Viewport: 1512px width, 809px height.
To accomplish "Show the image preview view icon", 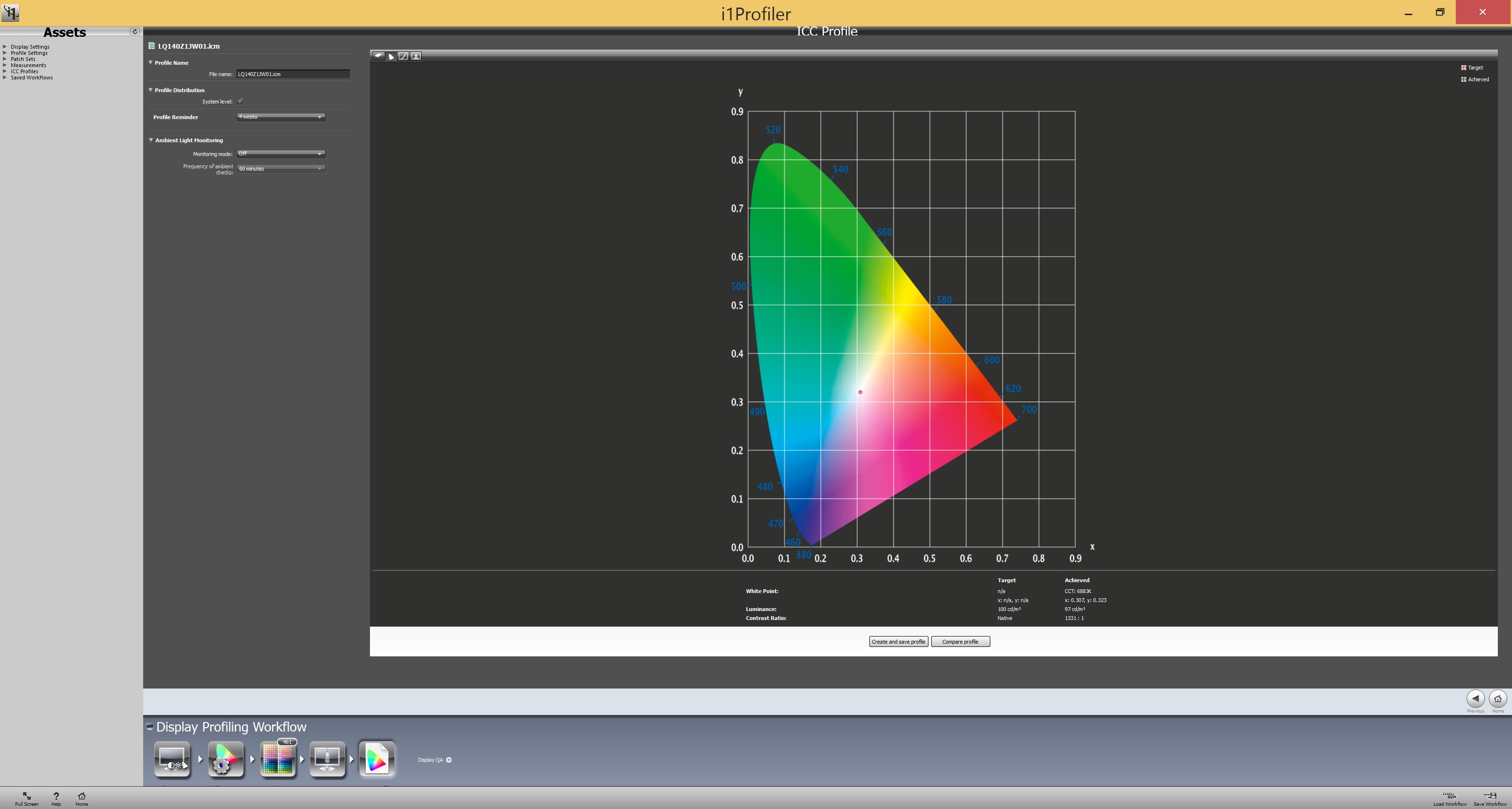I will tap(416, 56).
